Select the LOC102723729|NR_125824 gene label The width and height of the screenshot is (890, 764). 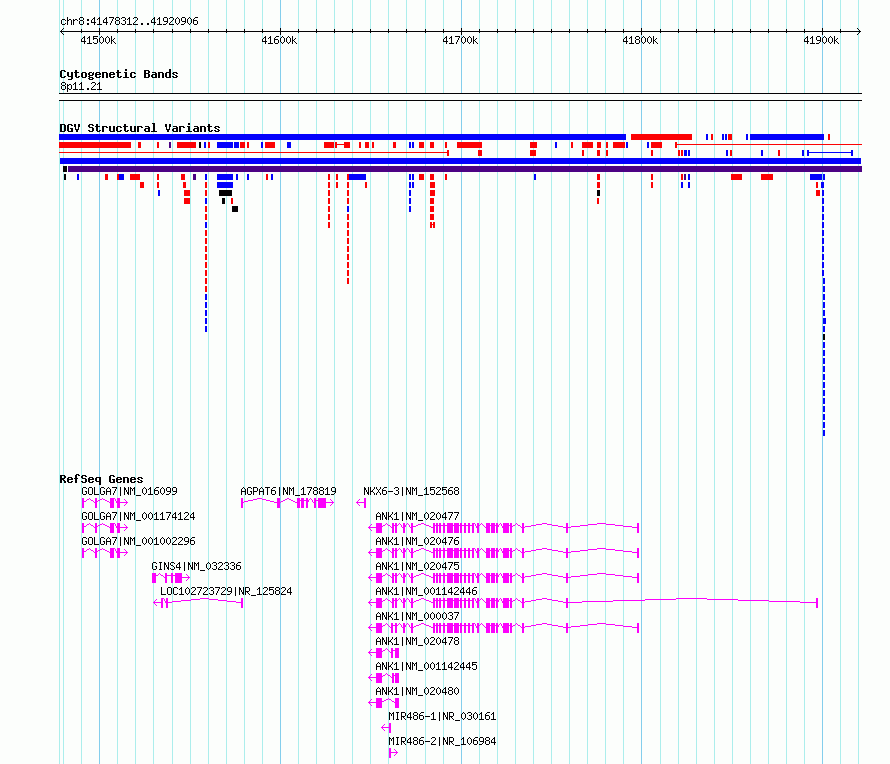[x=226, y=591]
